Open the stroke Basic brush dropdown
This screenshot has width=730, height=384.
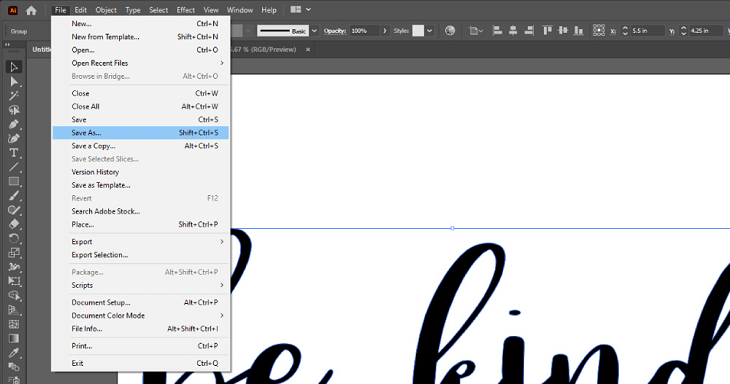click(314, 31)
